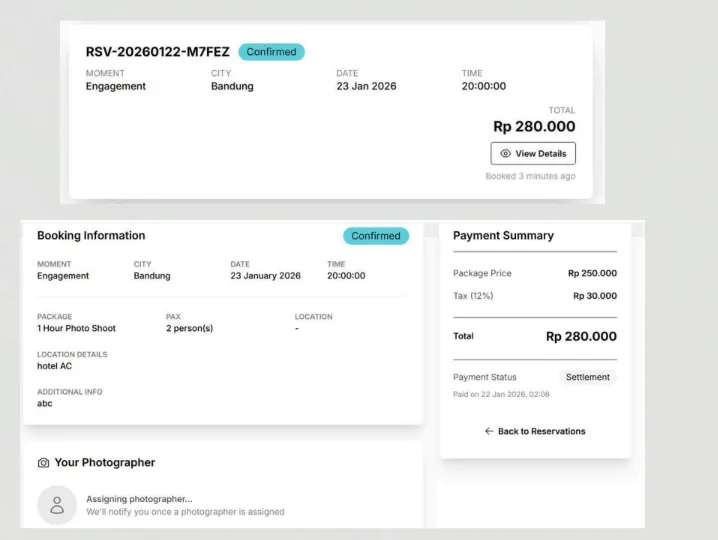
Task: Click the 'Payment Summary' heading
Action: pyautogui.click(x=503, y=235)
